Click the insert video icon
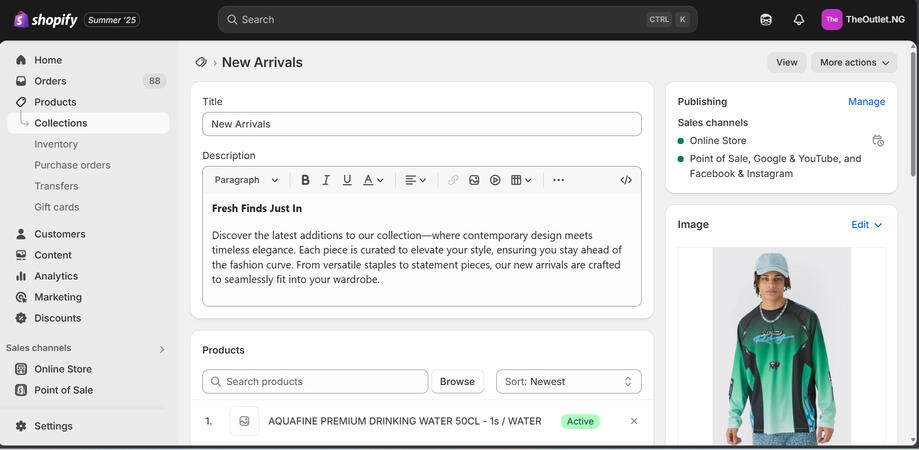The height and width of the screenshot is (450, 919). click(x=495, y=180)
